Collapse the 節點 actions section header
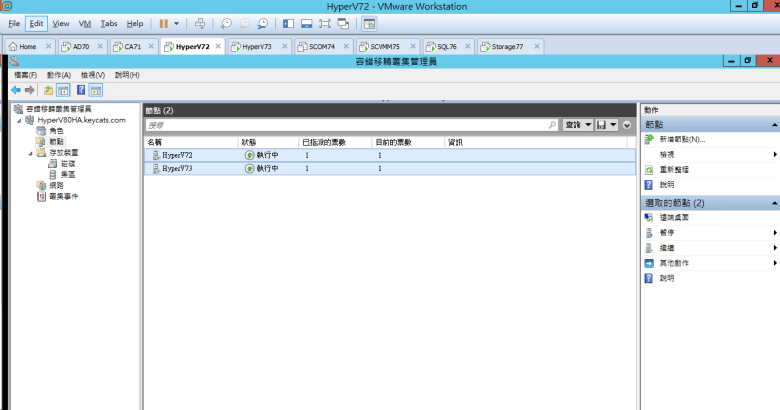The height and width of the screenshot is (410, 780). click(x=774, y=125)
